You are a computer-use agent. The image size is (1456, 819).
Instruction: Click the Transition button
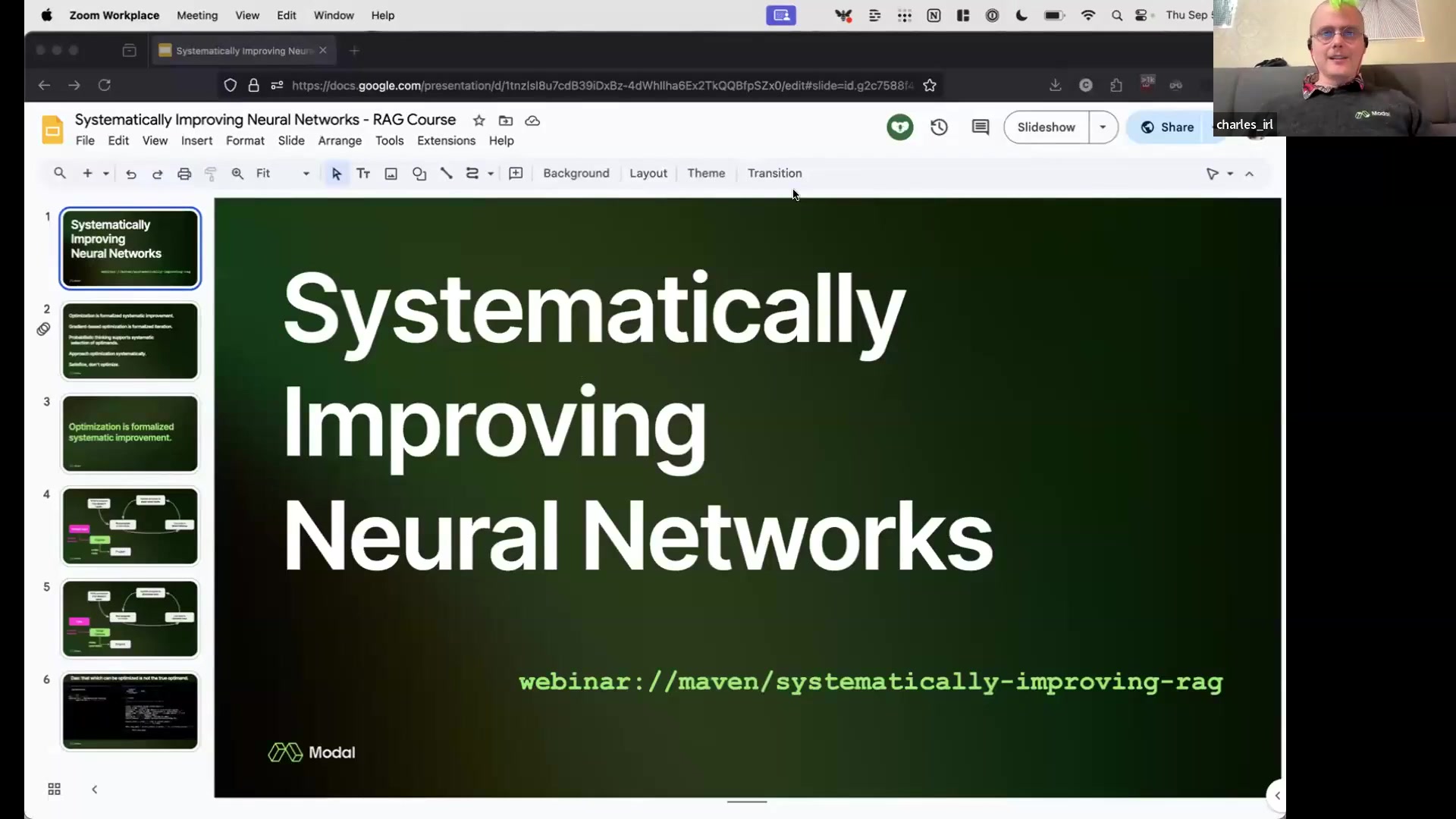coord(774,174)
